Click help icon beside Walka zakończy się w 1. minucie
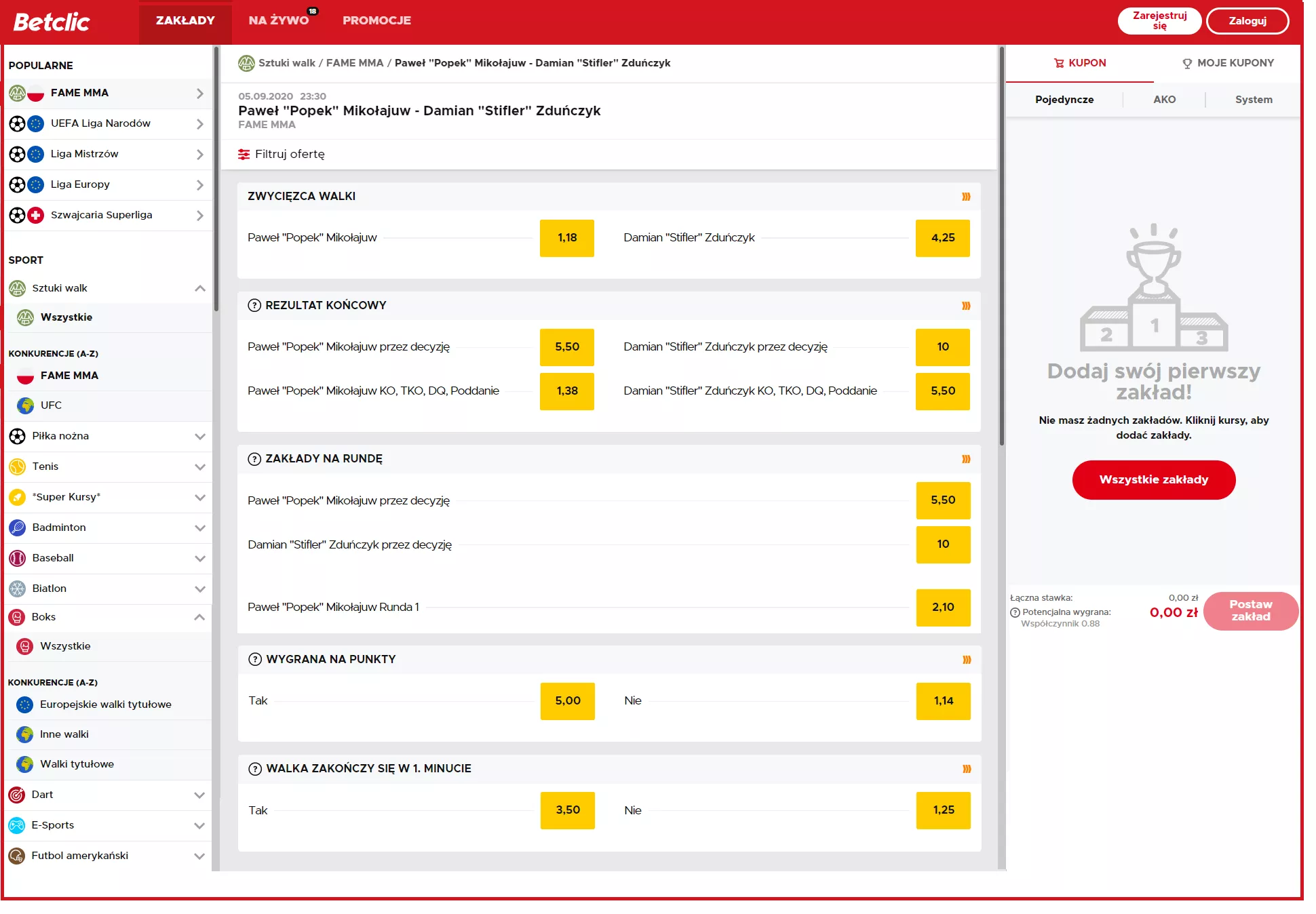1316x914 pixels. [255, 769]
